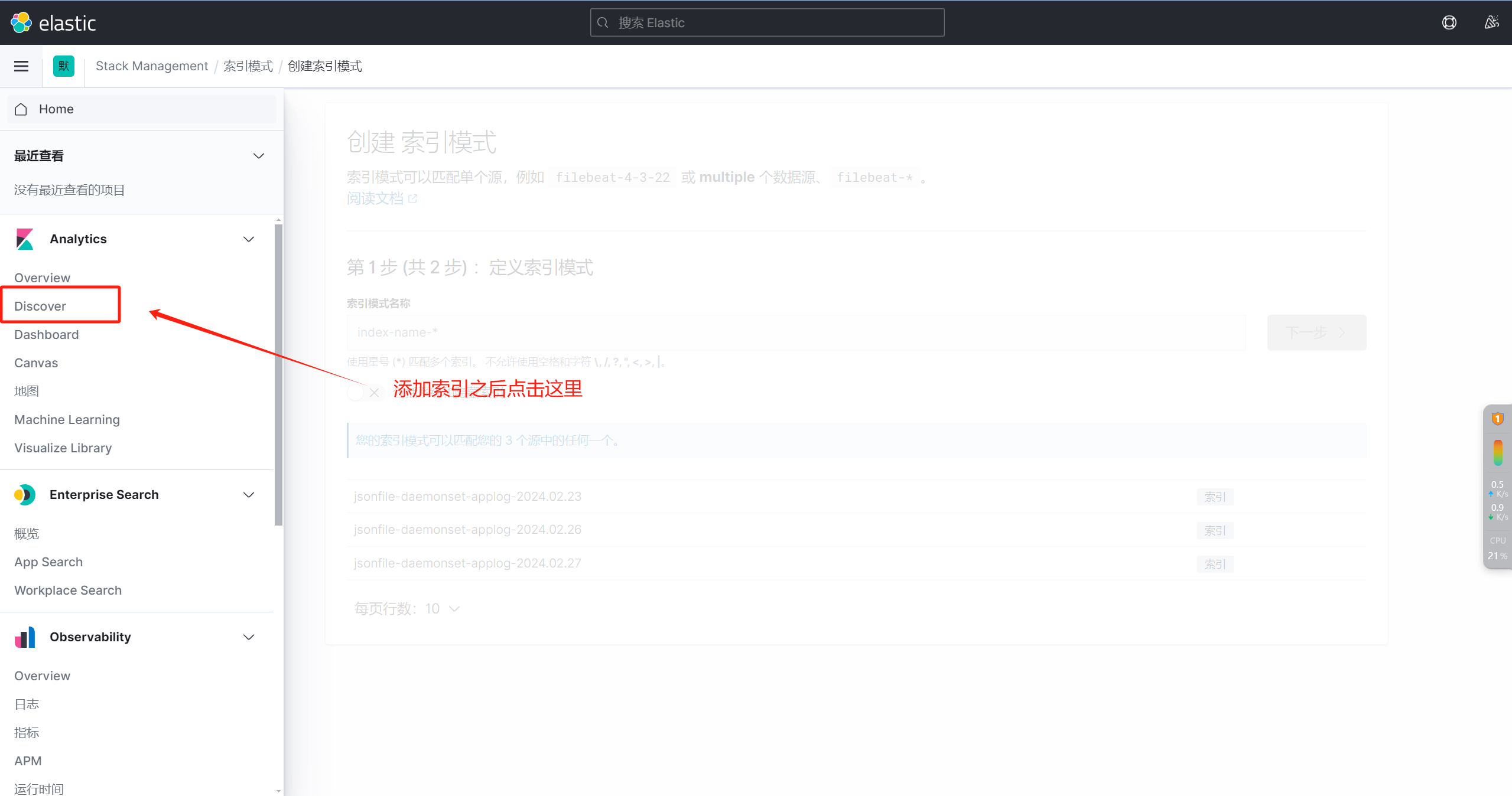
Task: Click the Analytics Kibana logo icon
Action: [x=25, y=239]
